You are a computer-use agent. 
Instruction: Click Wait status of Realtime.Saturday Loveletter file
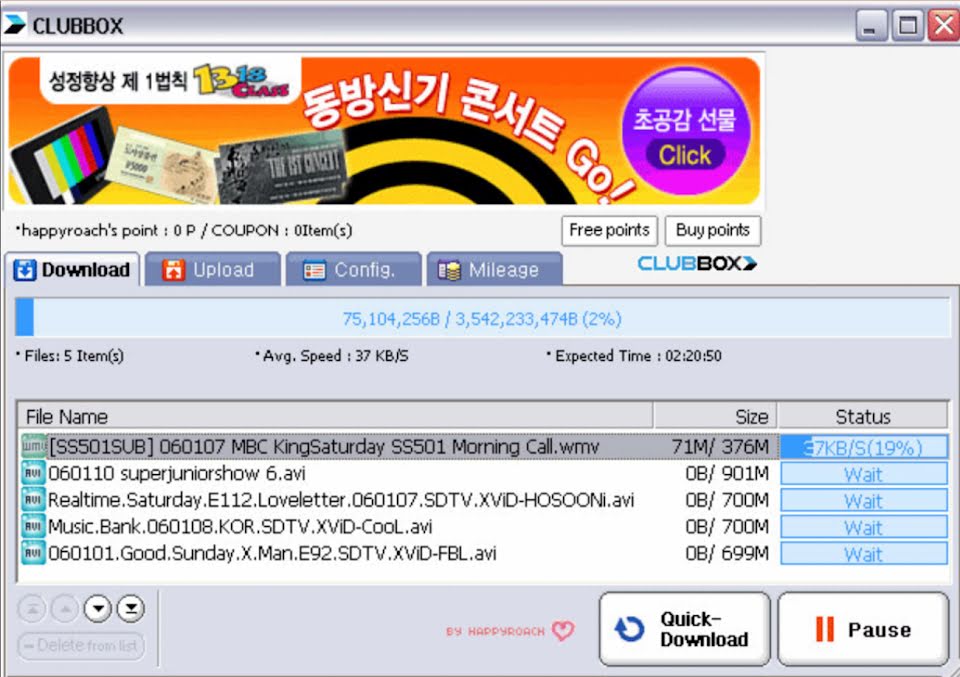click(864, 501)
